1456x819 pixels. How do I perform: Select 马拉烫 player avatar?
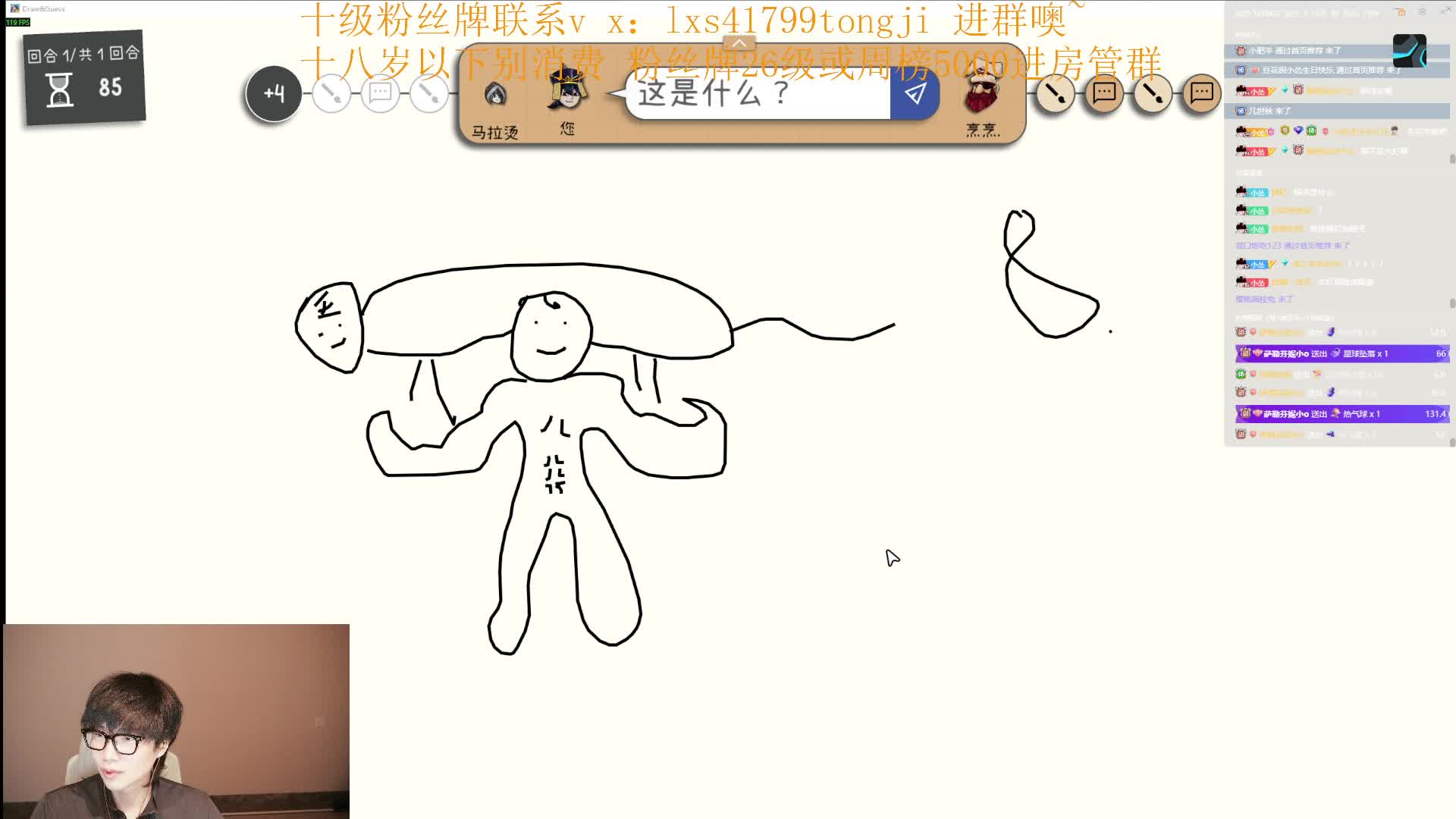[x=495, y=96]
